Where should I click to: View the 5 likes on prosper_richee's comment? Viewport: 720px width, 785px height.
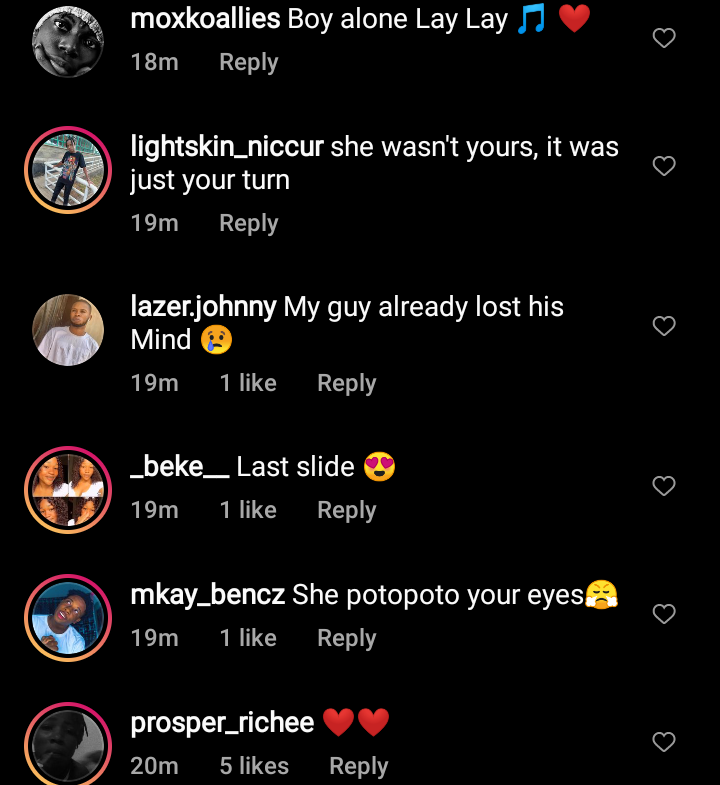coord(254,766)
